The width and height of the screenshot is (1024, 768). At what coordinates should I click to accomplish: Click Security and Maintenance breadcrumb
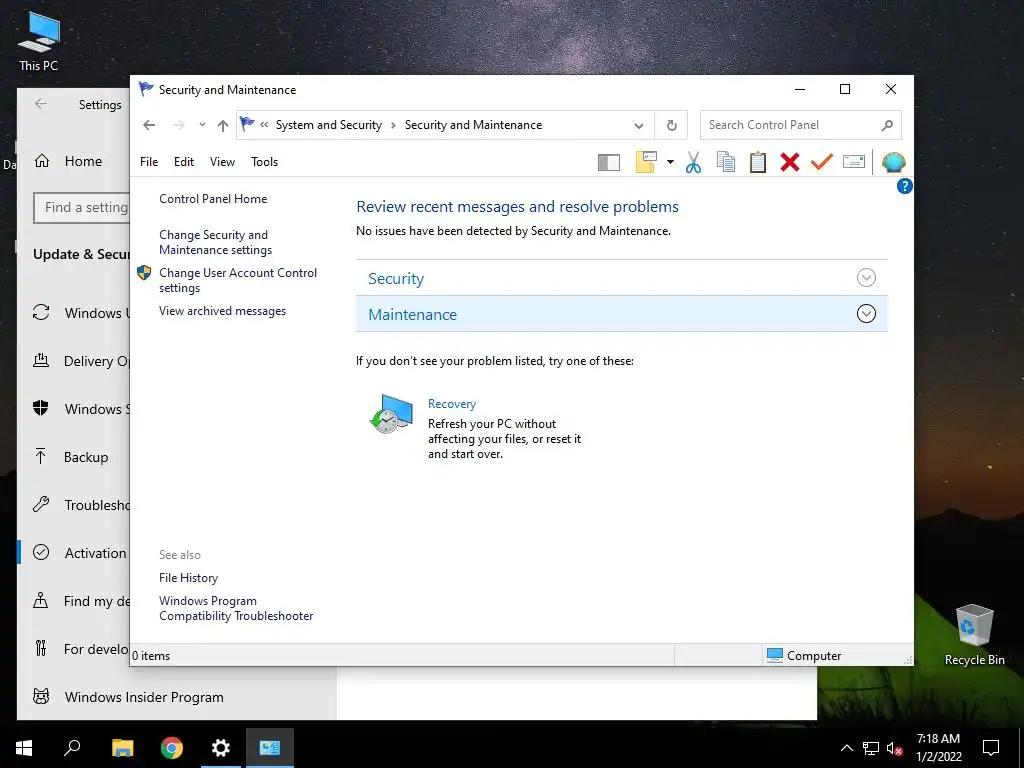coord(473,125)
